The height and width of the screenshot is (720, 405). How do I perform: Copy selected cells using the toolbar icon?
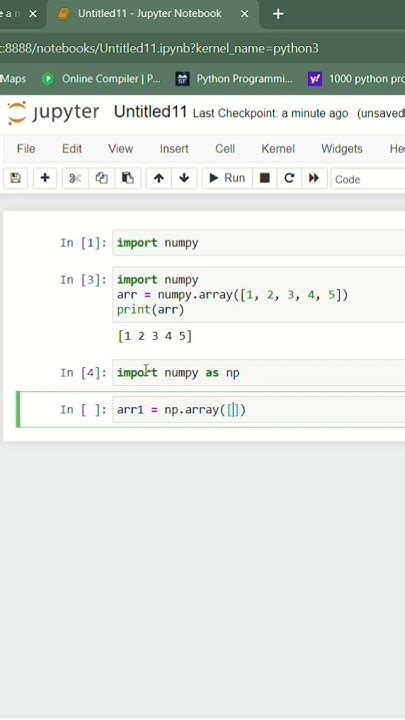(x=101, y=178)
